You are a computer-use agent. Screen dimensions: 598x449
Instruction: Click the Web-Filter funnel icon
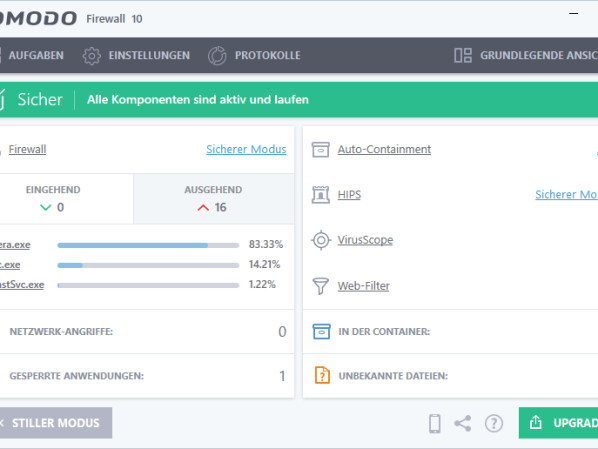pos(320,286)
